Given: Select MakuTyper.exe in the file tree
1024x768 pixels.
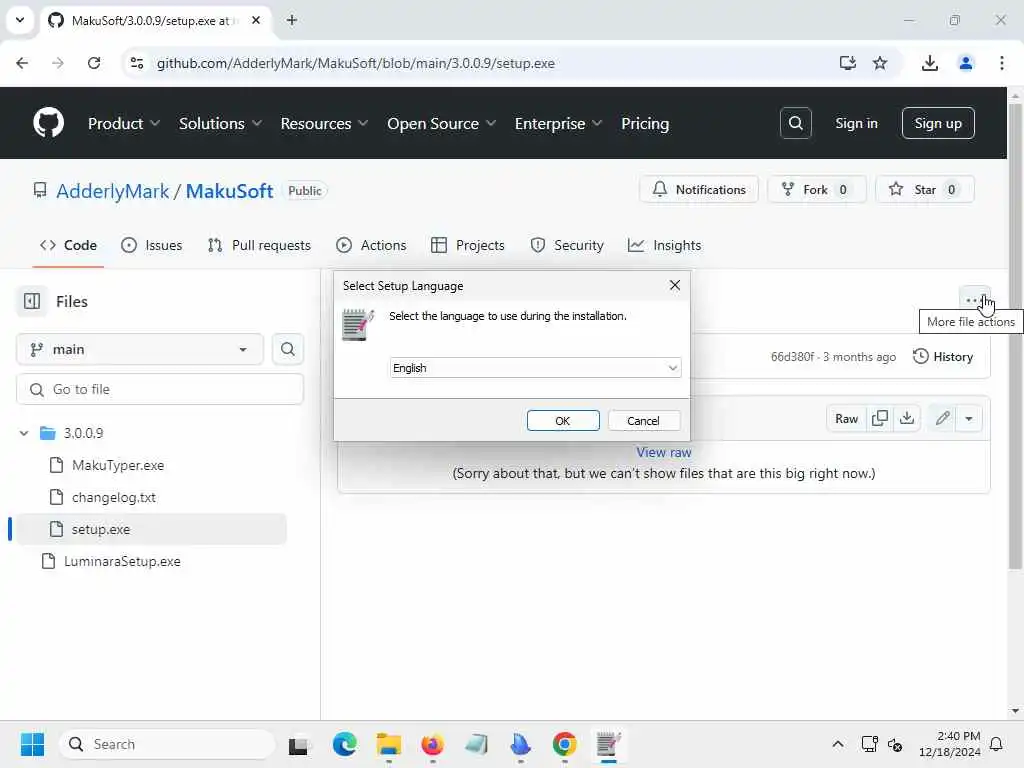Looking at the screenshot, I should click(x=118, y=465).
